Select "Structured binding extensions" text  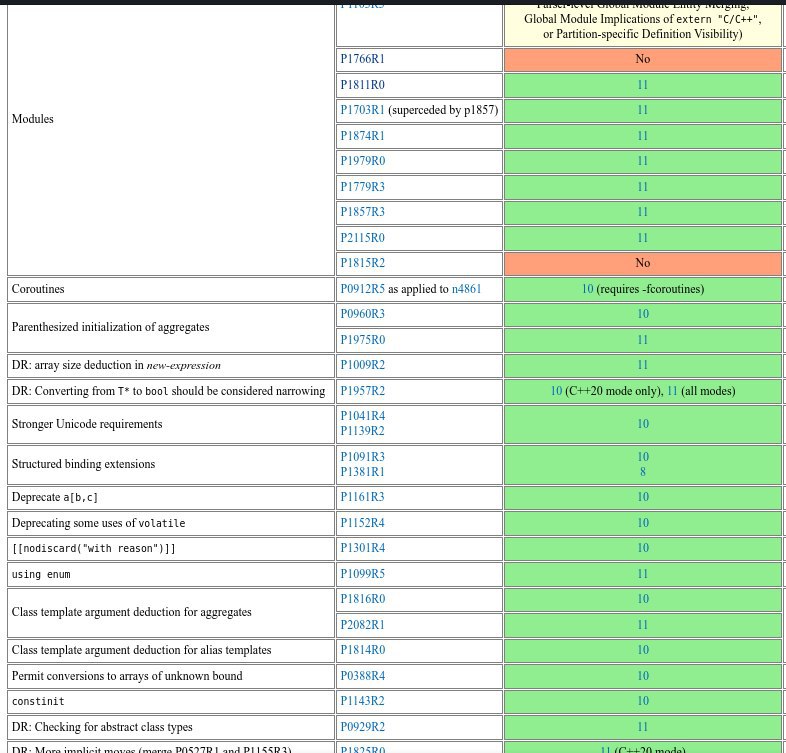pyautogui.click(x=83, y=464)
